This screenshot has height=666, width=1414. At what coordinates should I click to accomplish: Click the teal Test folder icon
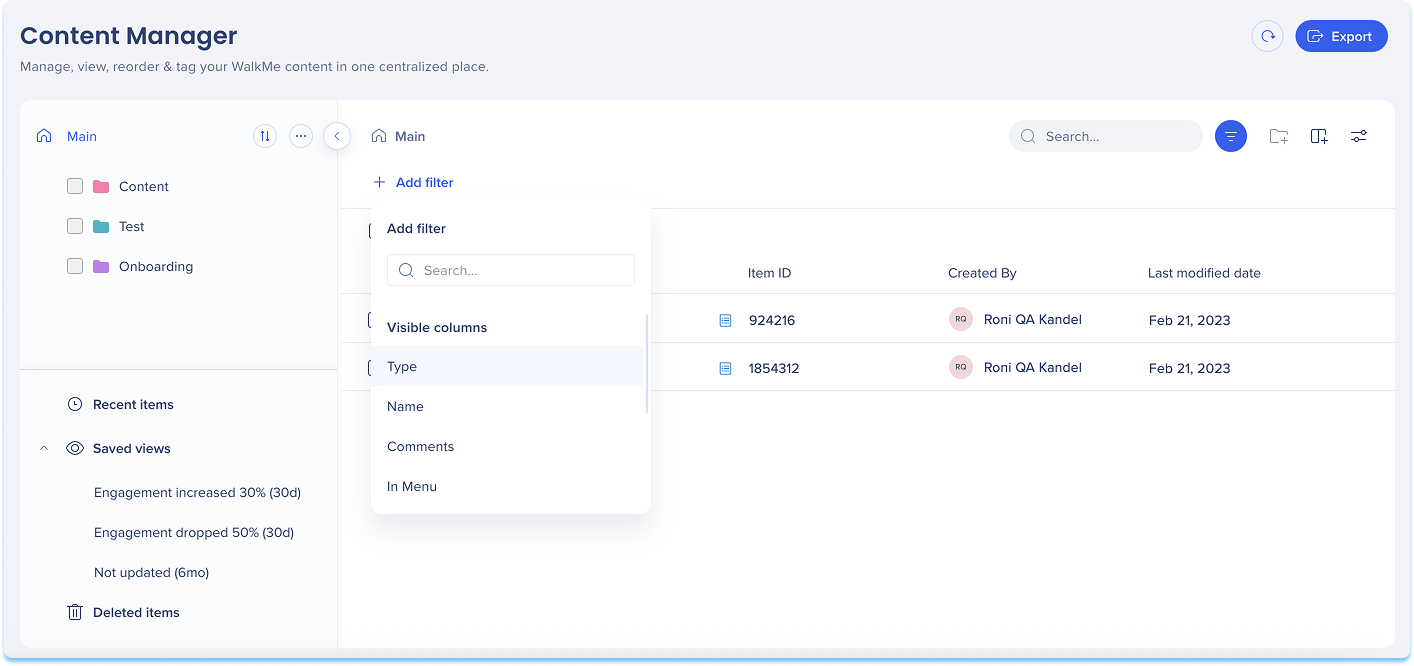[101, 226]
